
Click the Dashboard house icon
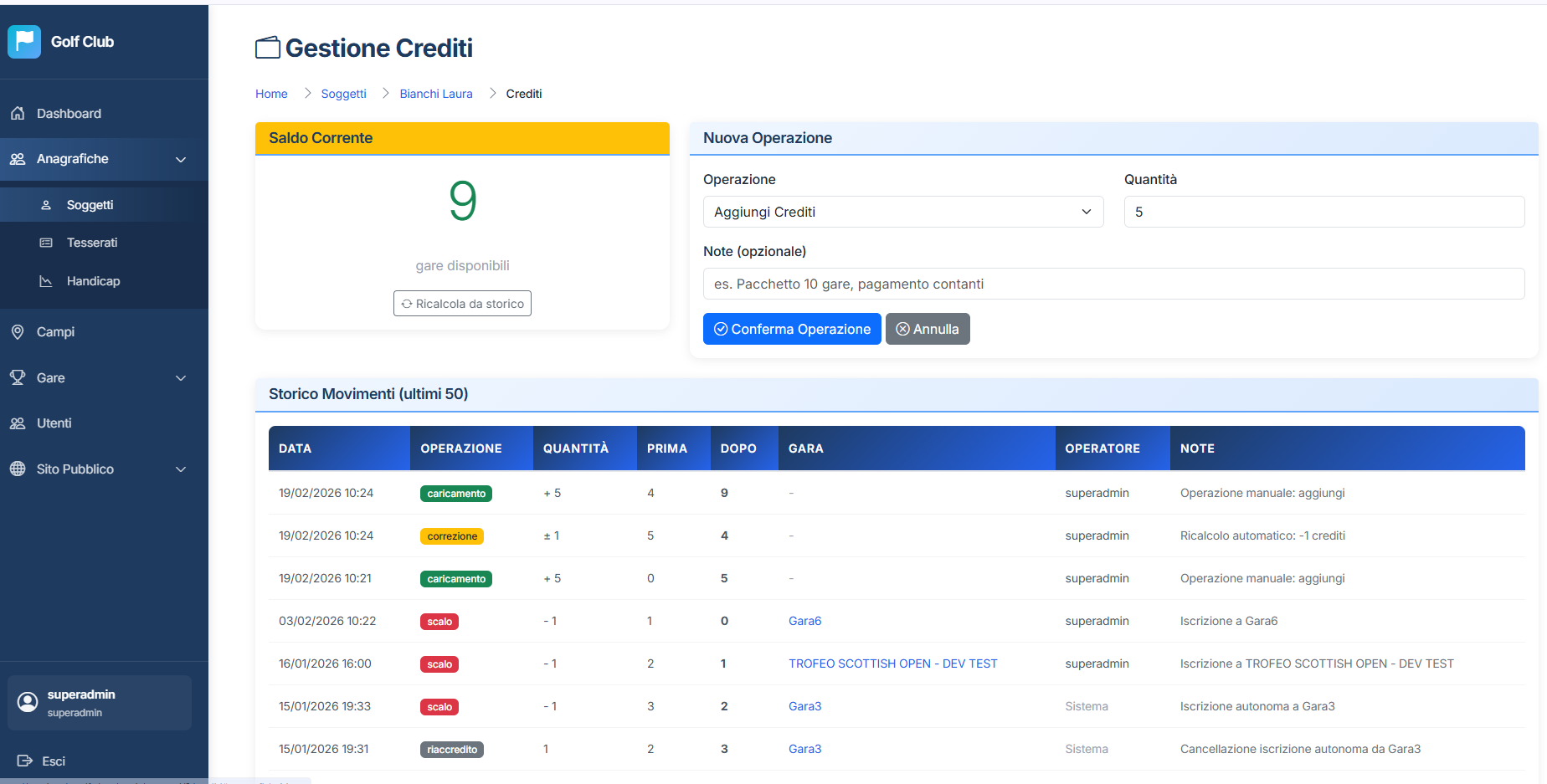click(x=18, y=113)
